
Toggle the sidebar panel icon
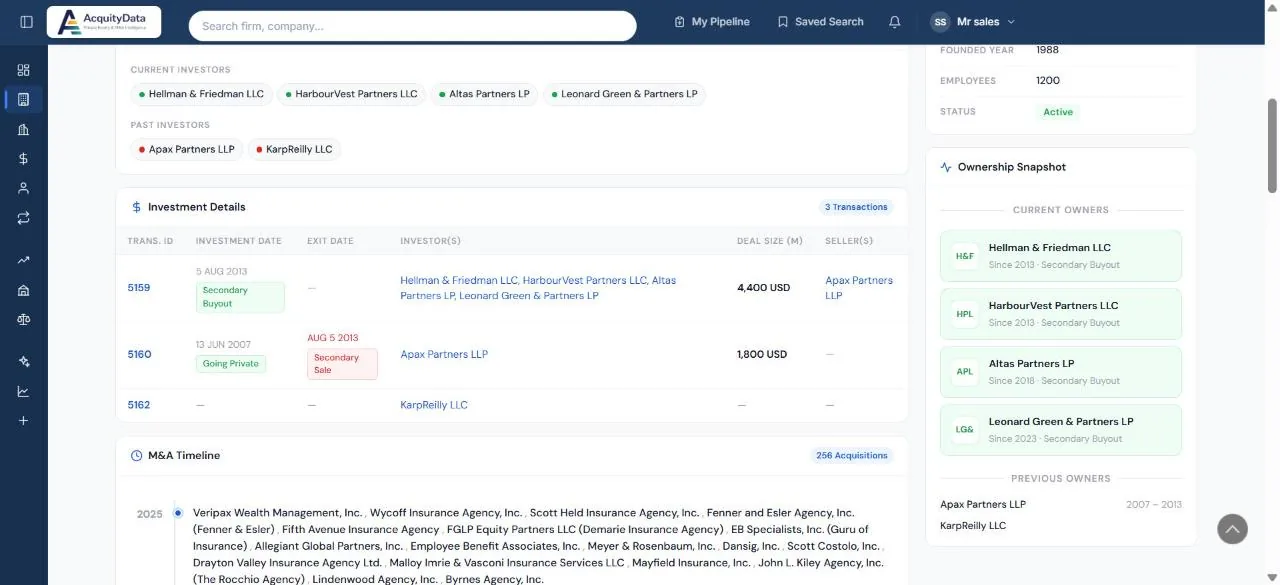[x=26, y=22]
